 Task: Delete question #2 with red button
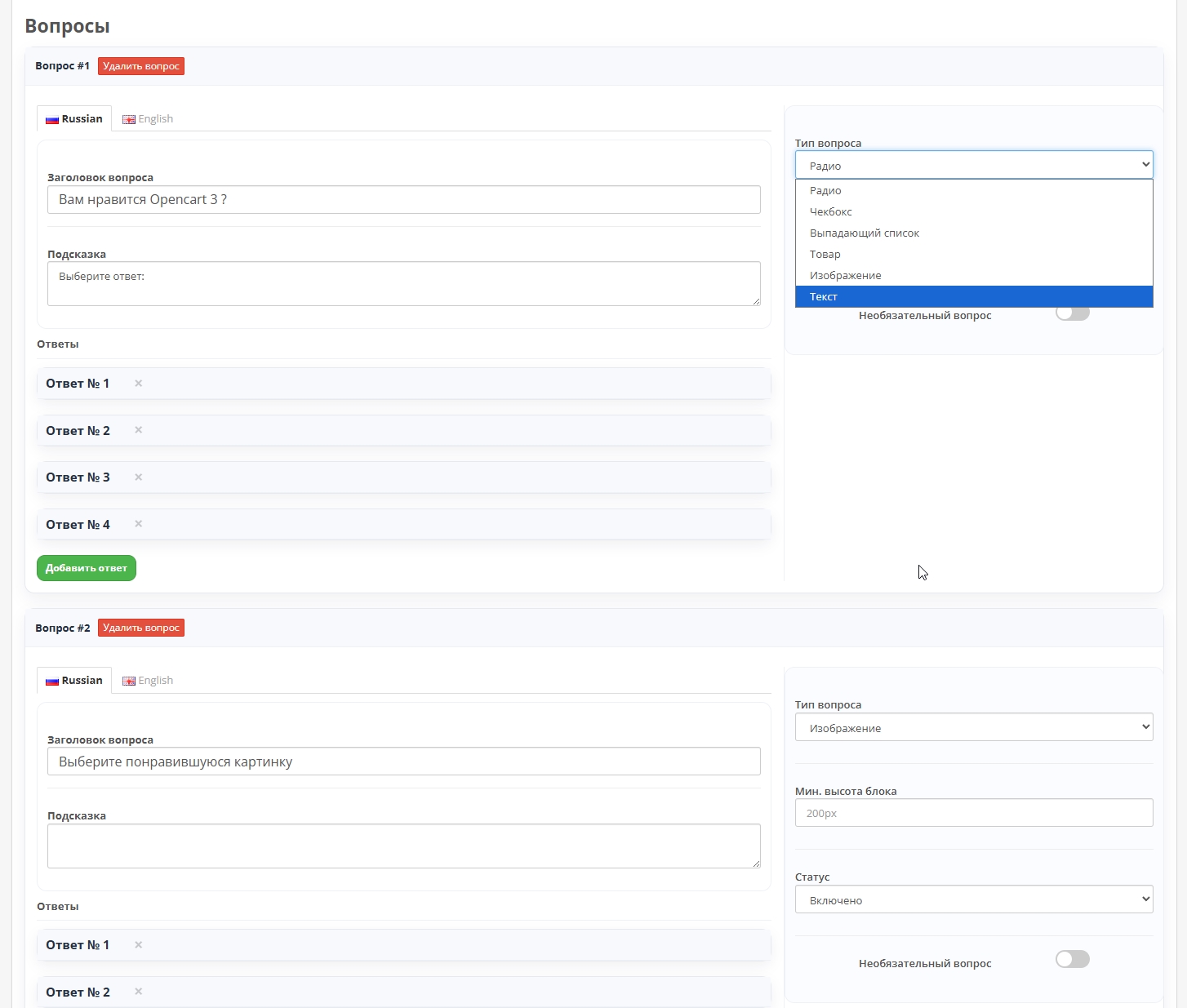[x=141, y=628]
